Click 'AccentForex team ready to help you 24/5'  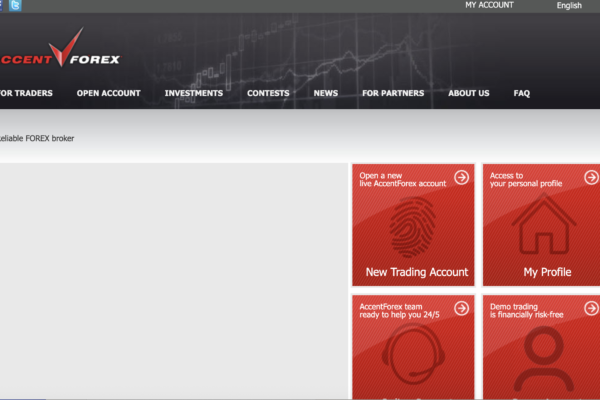point(399,310)
